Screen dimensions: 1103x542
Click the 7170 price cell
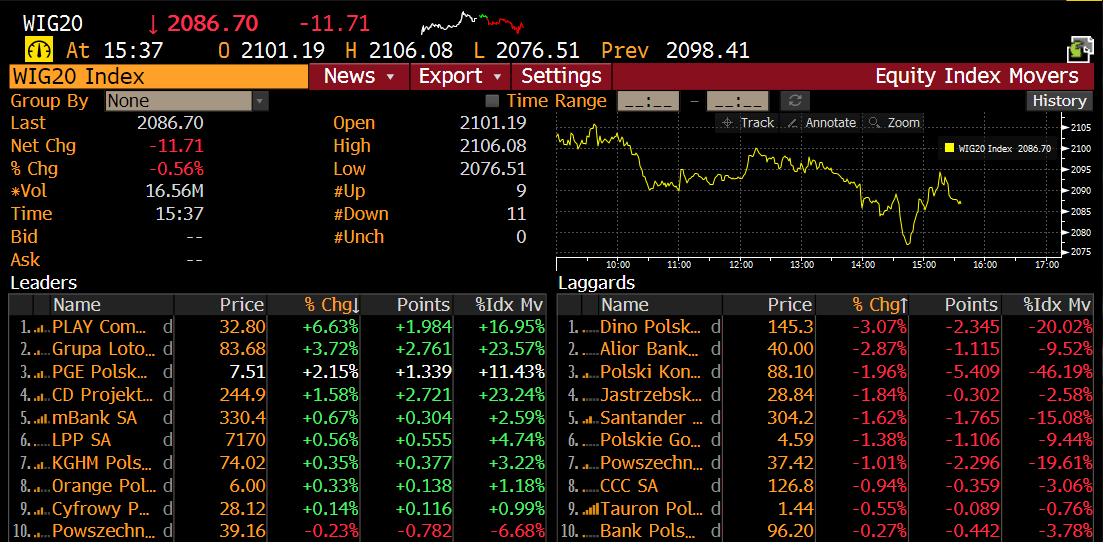click(x=246, y=441)
